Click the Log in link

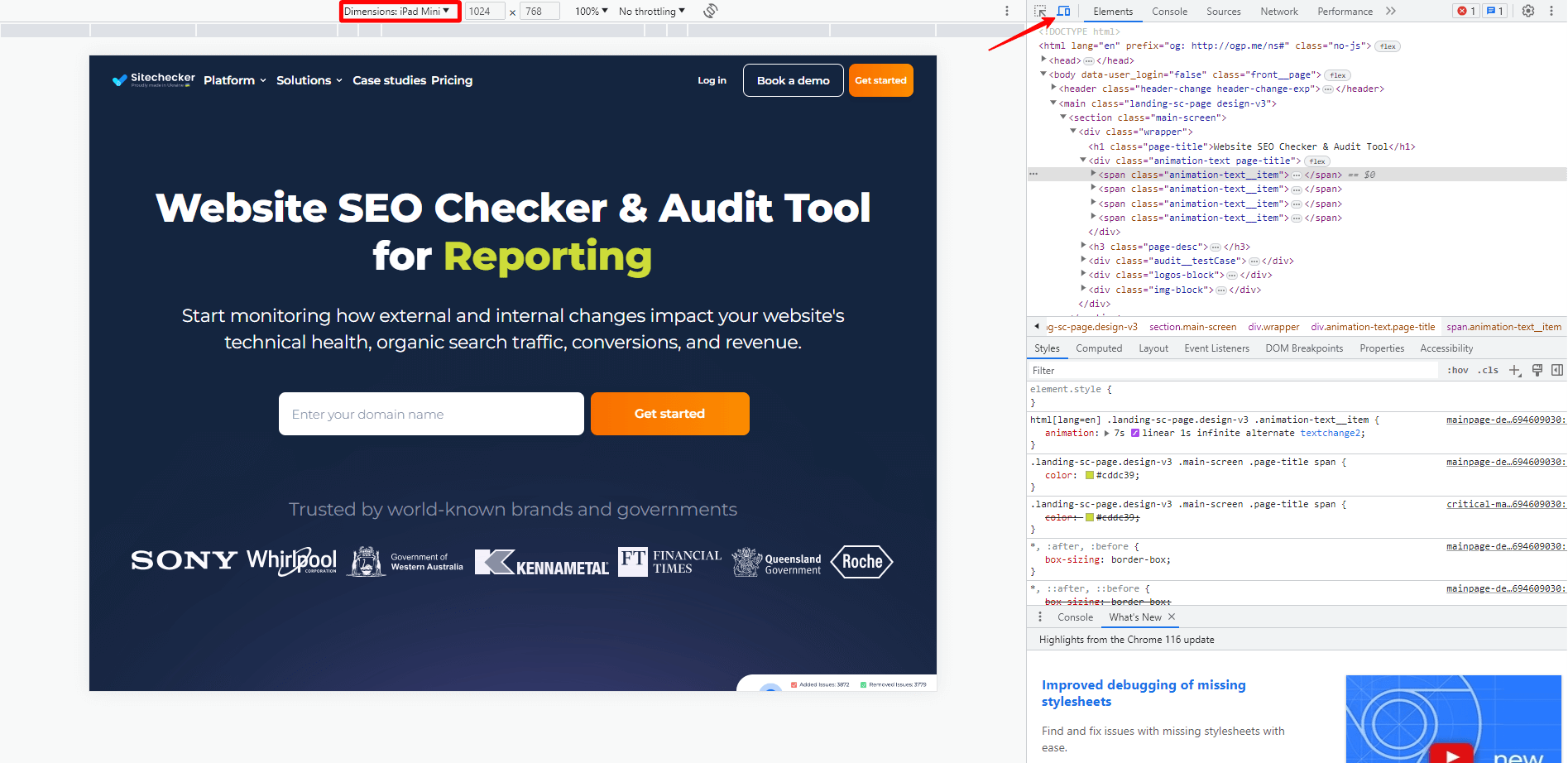coord(712,80)
